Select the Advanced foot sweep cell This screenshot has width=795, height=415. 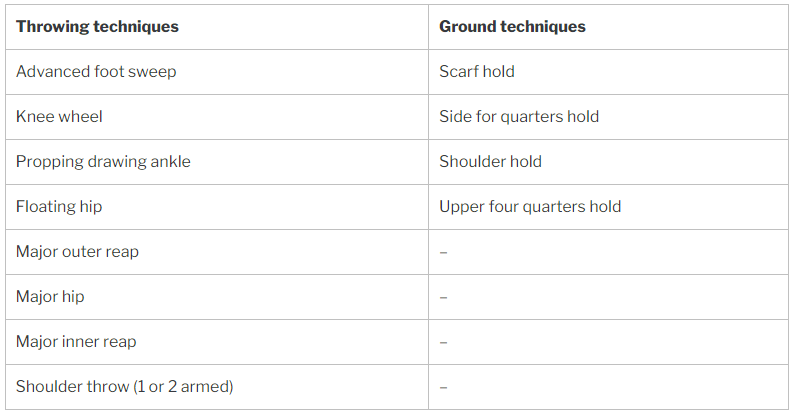click(x=217, y=72)
